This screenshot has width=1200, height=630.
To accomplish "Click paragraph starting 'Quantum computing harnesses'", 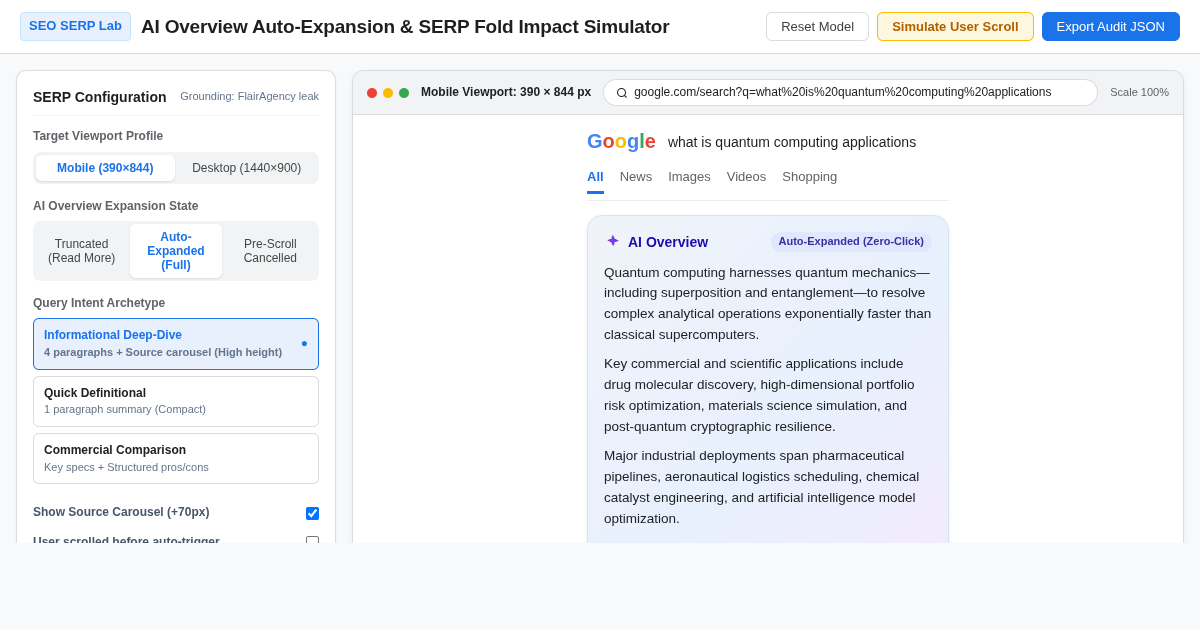I will [768, 304].
